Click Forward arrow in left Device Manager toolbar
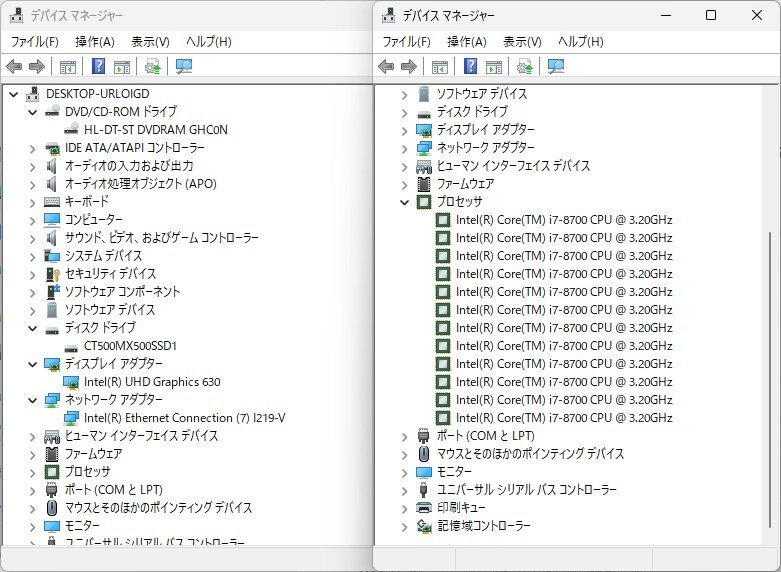The image size is (781, 572). 37,66
